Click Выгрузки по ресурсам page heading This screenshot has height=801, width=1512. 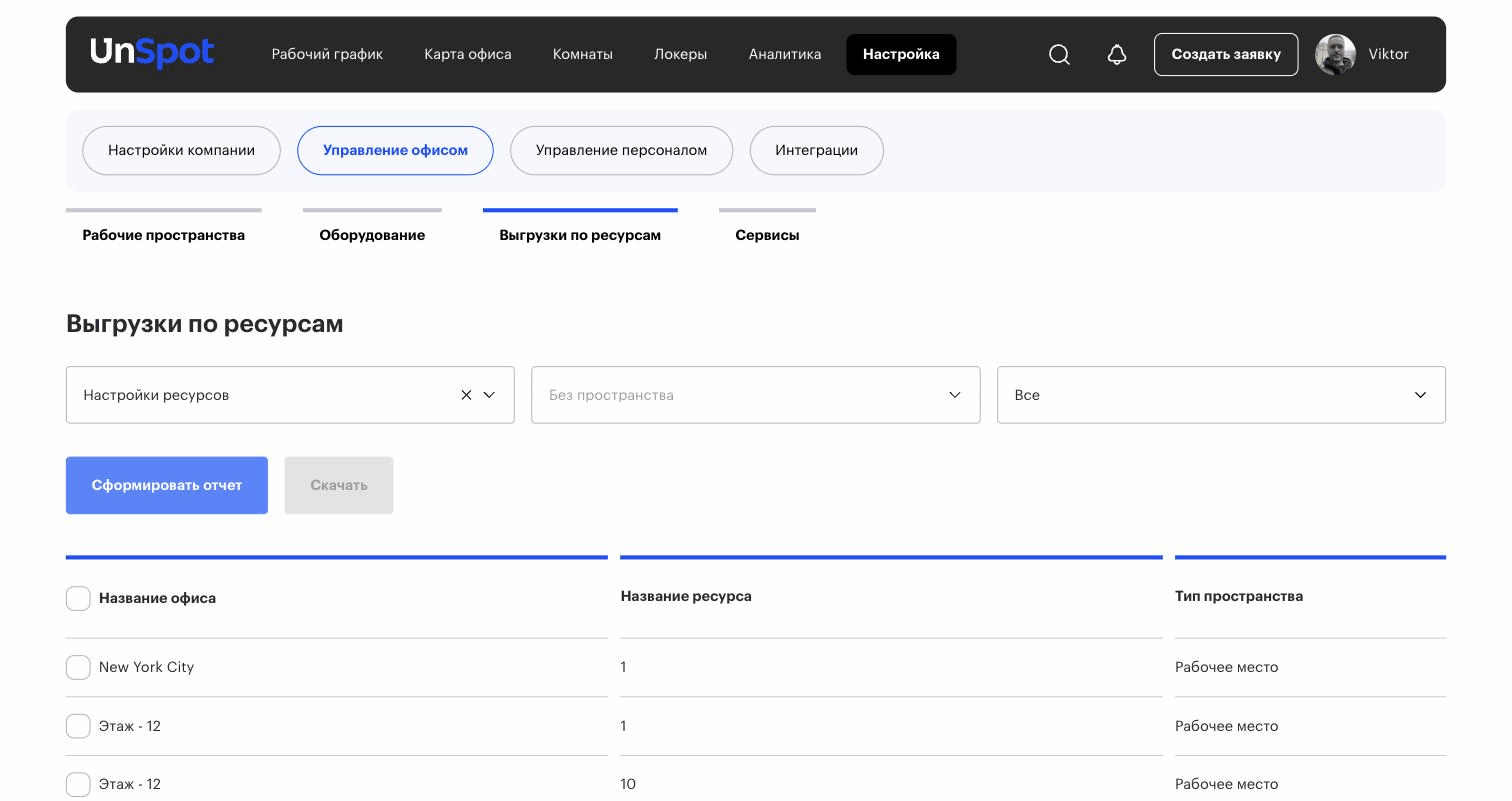205,324
